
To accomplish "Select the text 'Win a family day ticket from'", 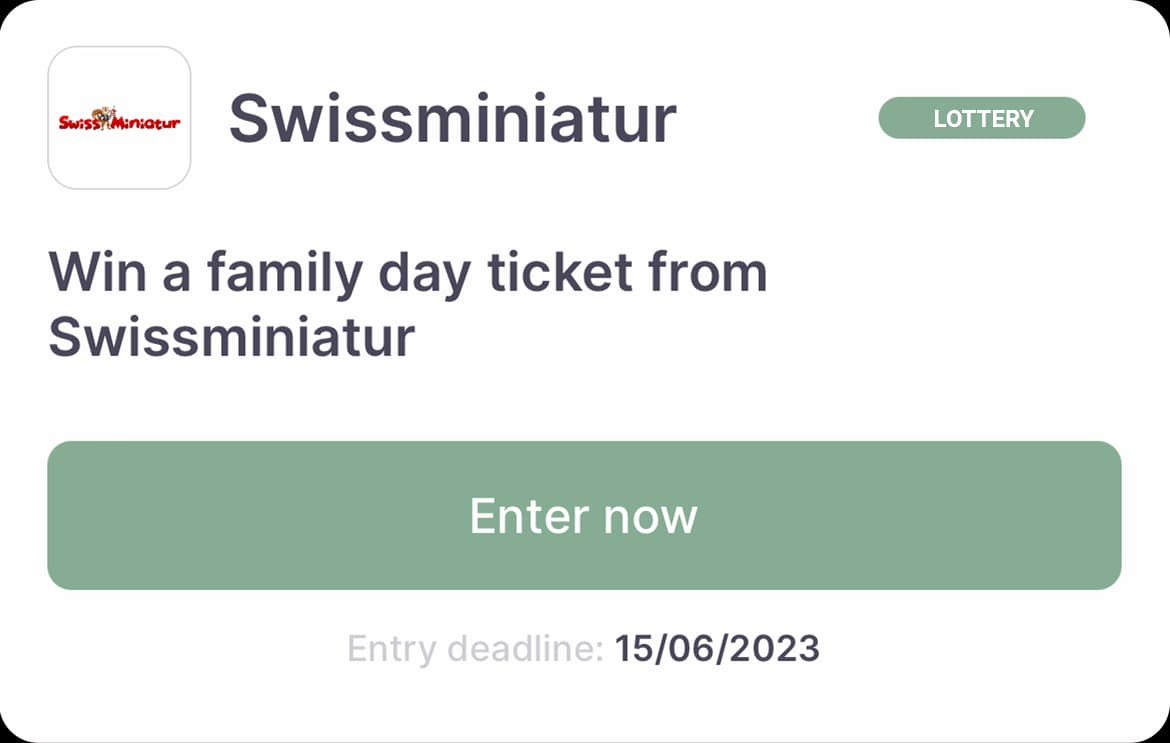I will coord(408,275).
